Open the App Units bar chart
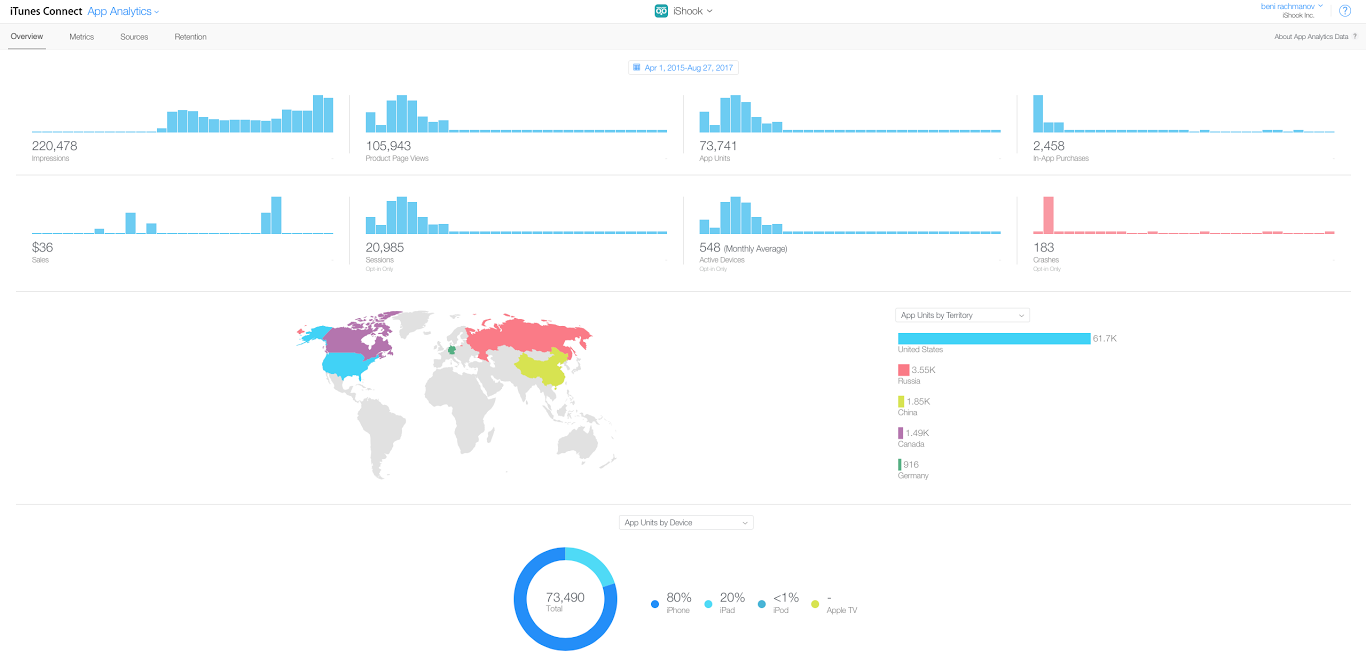This screenshot has width=1366, height=668. (850, 113)
